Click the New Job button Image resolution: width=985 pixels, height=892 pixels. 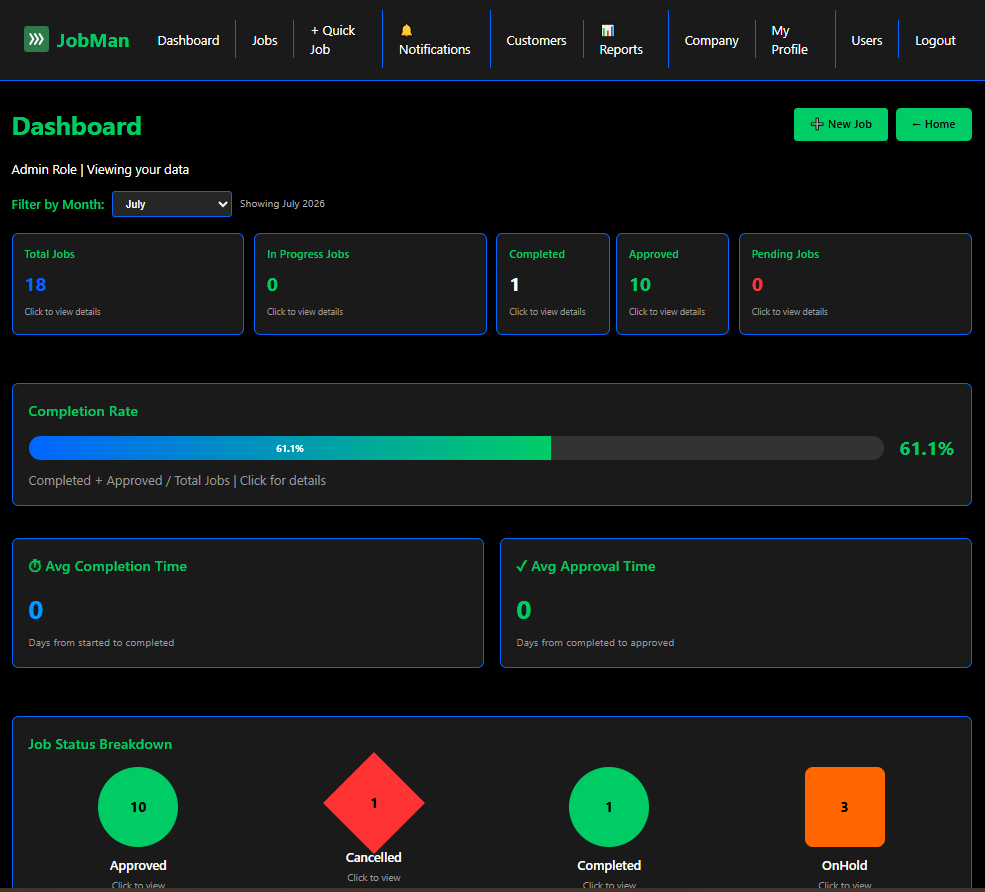[x=841, y=124]
